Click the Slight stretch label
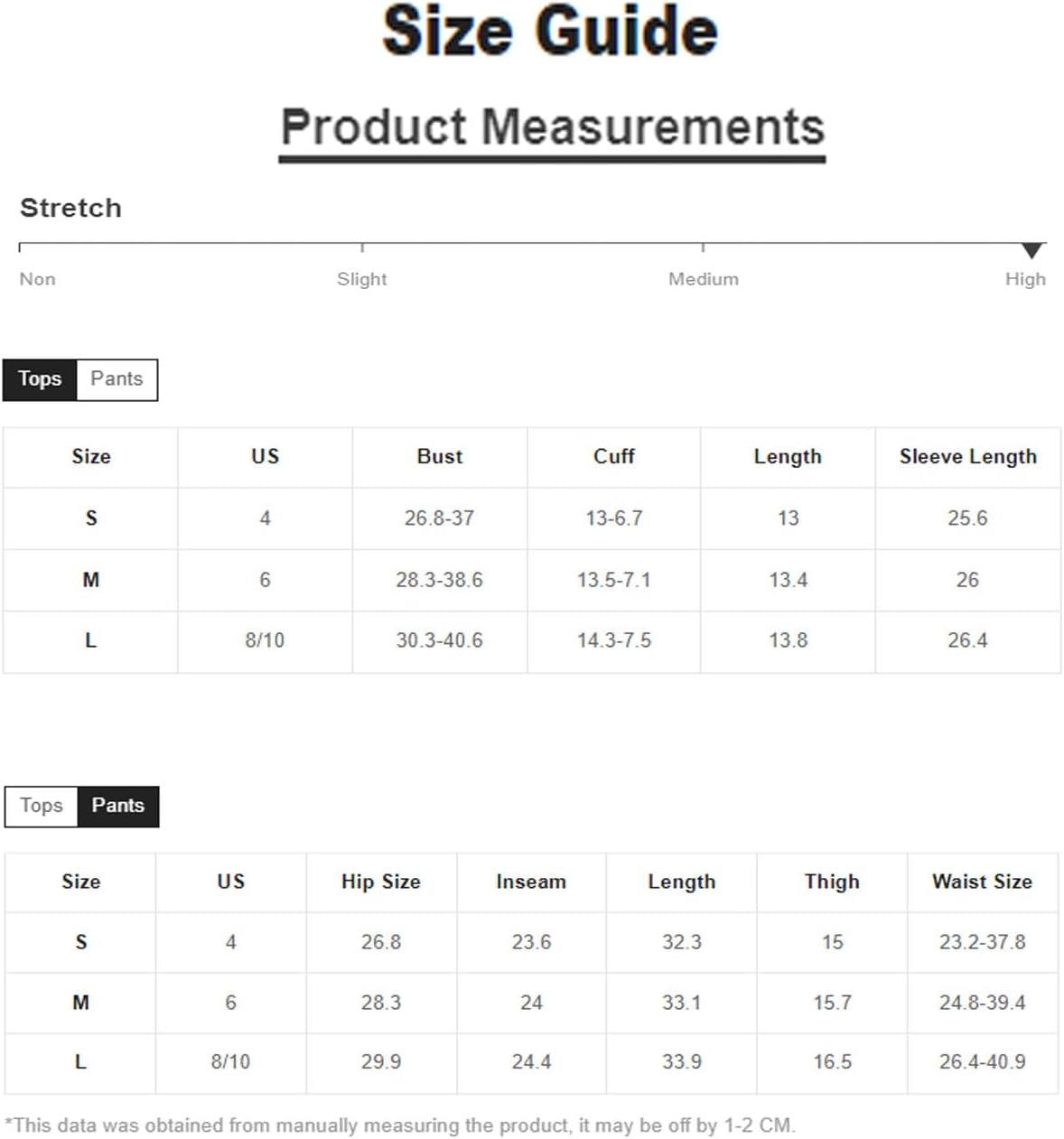 click(361, 279)
